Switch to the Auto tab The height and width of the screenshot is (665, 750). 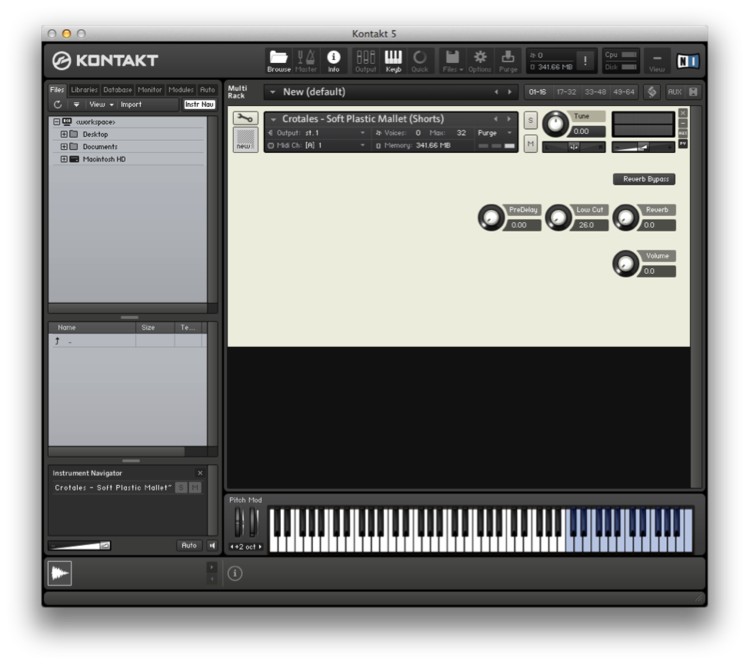[207, 90]
